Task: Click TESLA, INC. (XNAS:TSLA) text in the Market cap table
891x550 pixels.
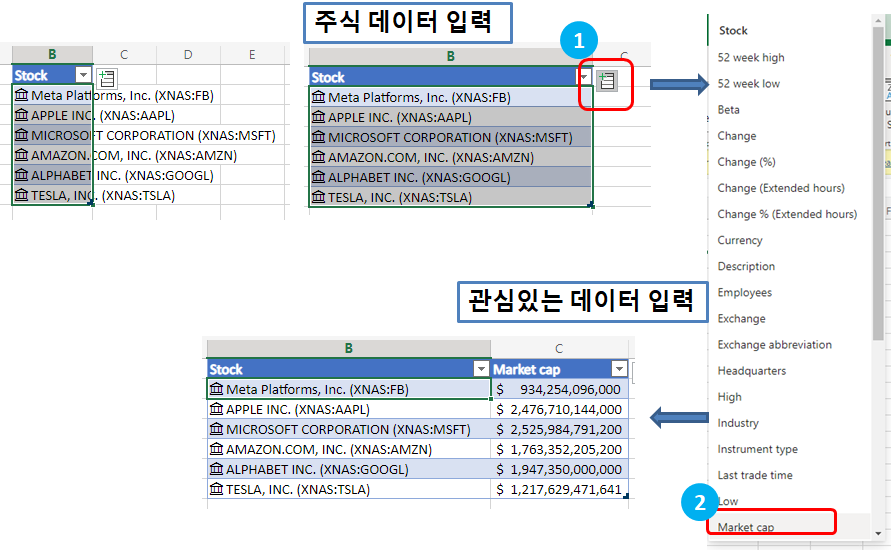Action: [298, 489]
